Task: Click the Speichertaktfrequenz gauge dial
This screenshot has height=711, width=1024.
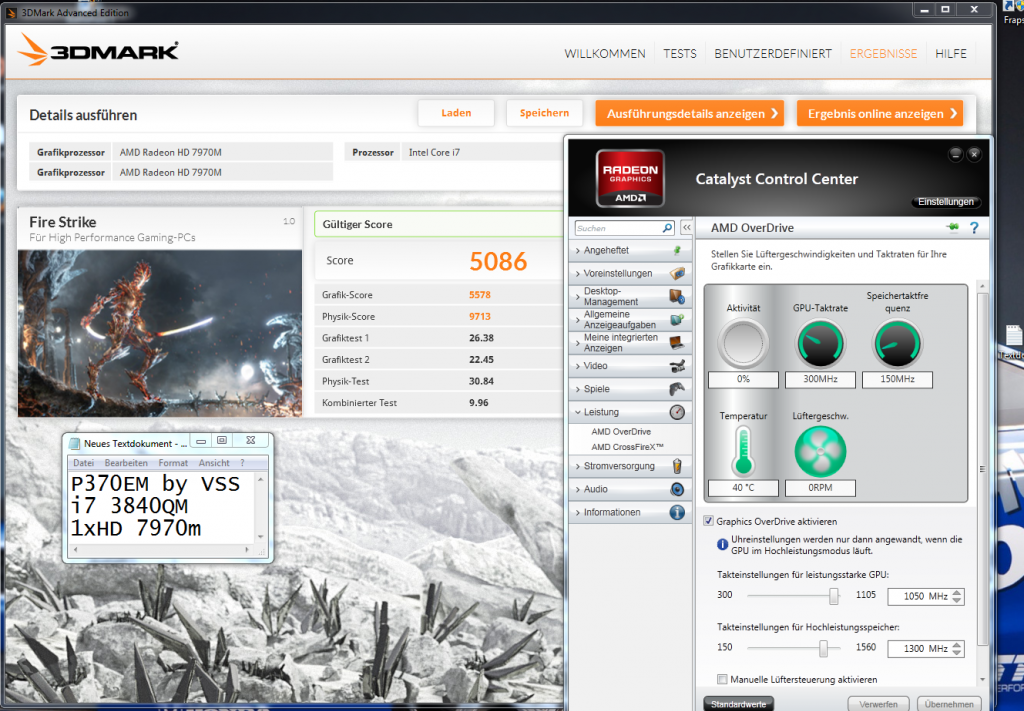Action: coord(897,344)
